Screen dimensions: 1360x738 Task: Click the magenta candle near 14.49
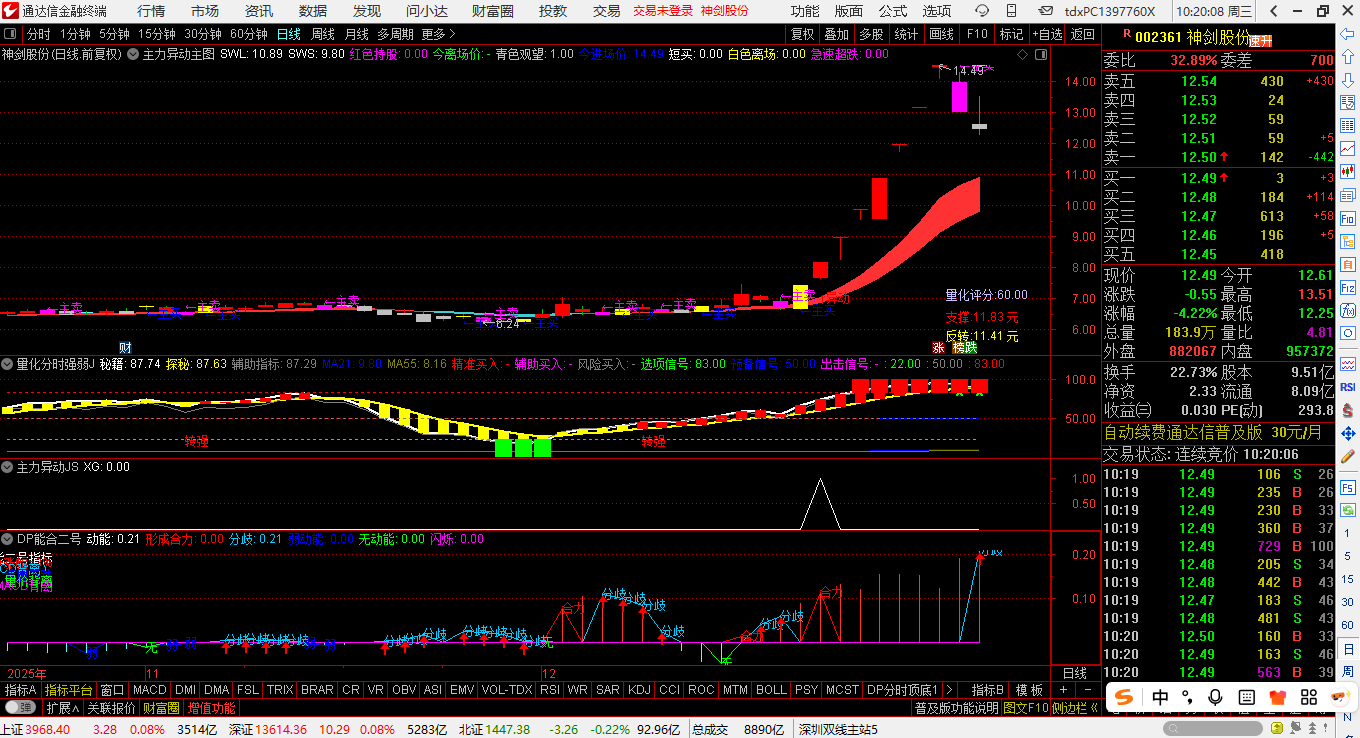[x=959, y=96]
